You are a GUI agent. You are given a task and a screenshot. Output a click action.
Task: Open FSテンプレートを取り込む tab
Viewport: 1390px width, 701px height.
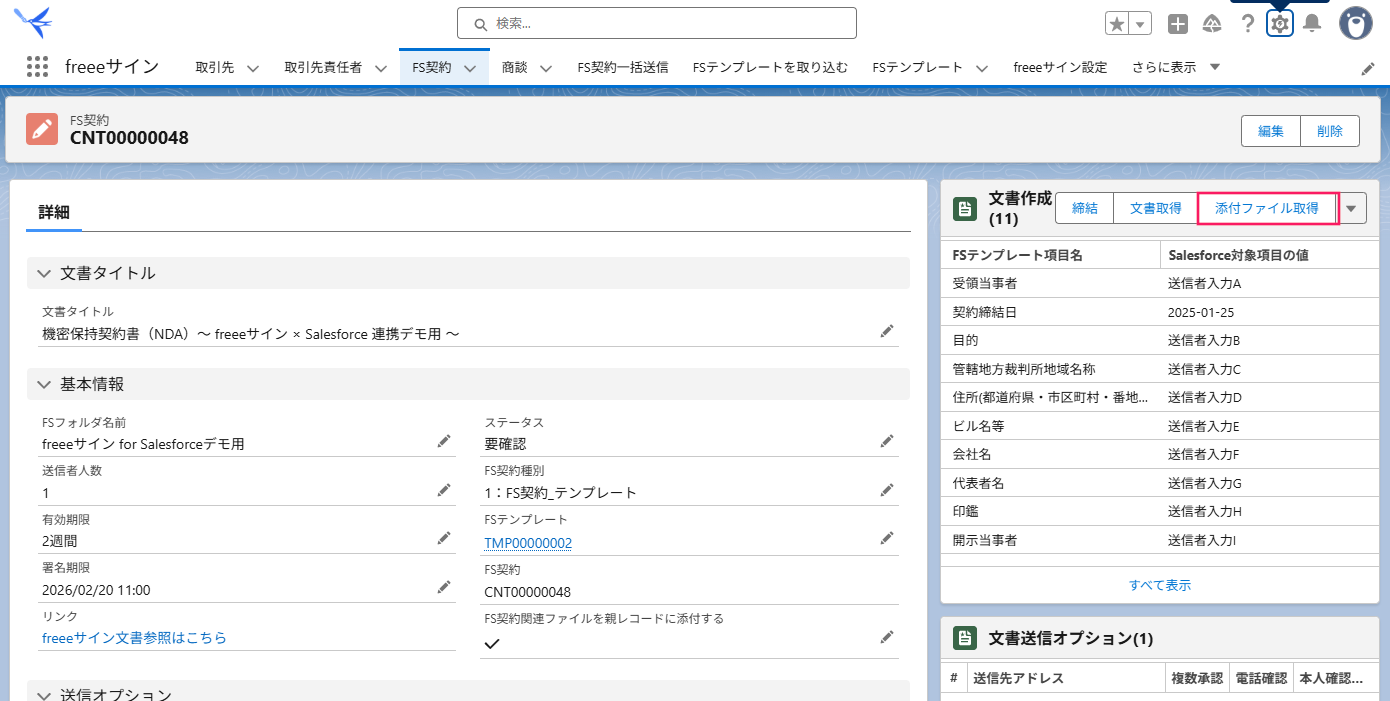tap(770, 67)
